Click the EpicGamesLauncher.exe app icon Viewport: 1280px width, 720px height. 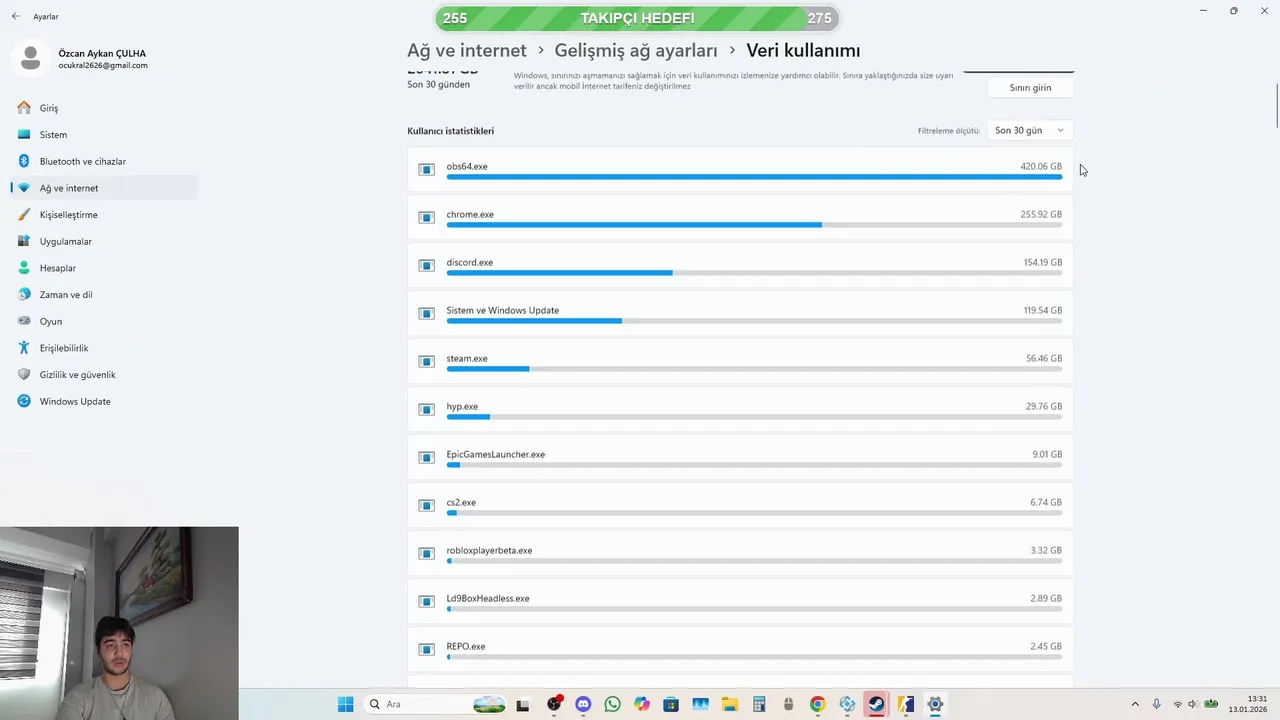tap(427, 457)
